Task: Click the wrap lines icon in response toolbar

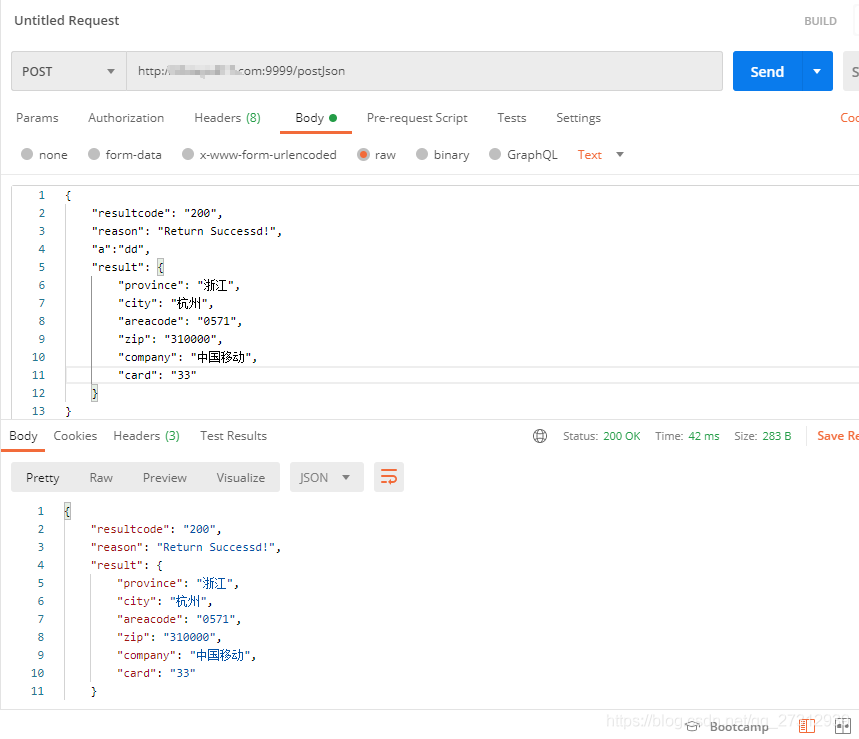Action: coord(389,477)
